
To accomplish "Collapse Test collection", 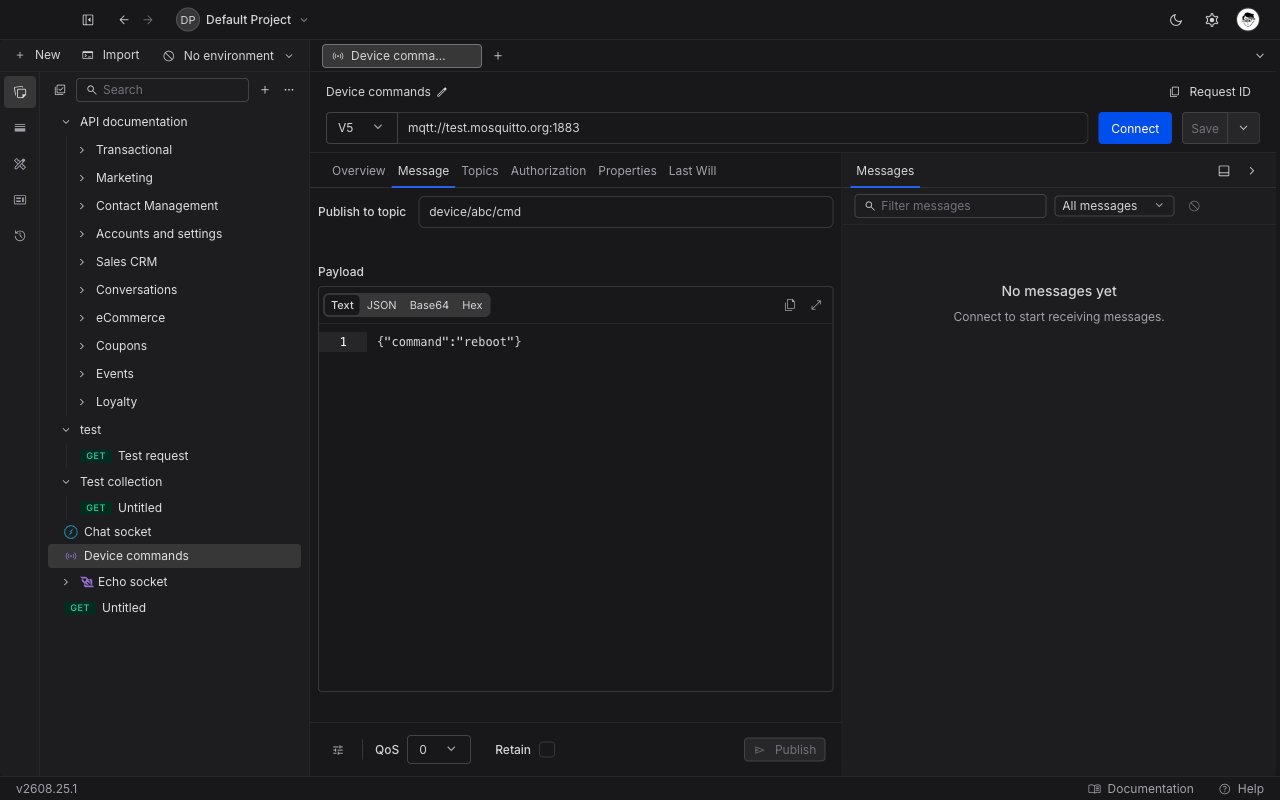I will (x=66, y=482).
